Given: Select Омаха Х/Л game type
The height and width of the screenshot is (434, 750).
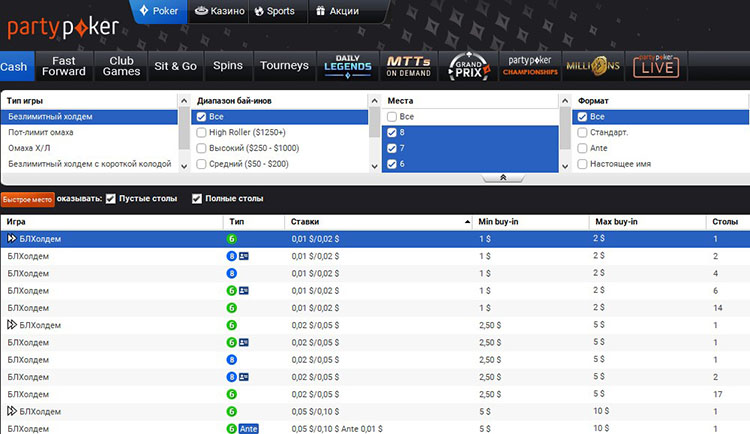Looking at the screenshot, I should coord(89,148).
